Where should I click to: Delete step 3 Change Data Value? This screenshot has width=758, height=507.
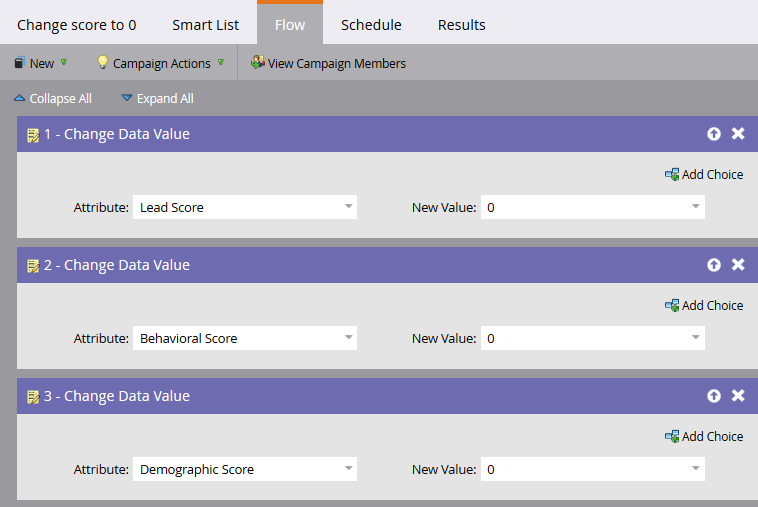coord(738,396)
